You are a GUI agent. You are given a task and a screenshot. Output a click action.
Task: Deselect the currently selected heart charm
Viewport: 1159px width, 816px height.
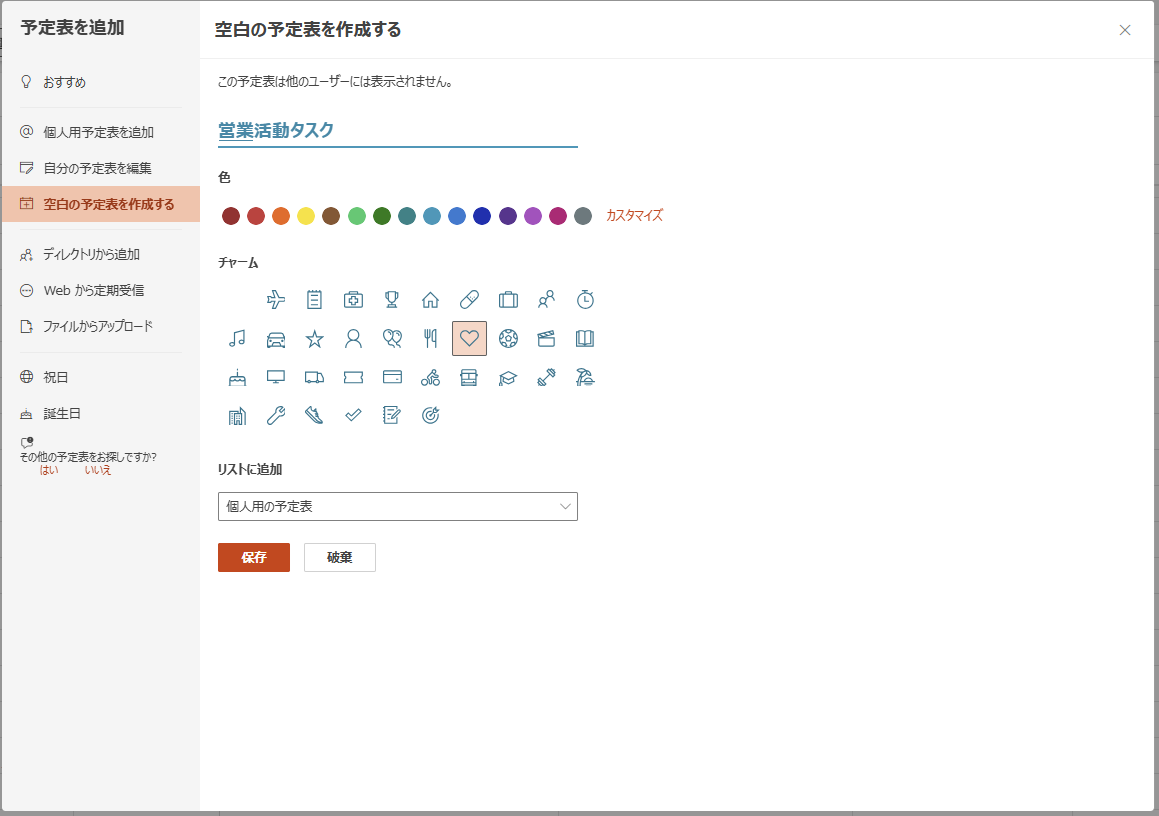(x=469, y=338)
